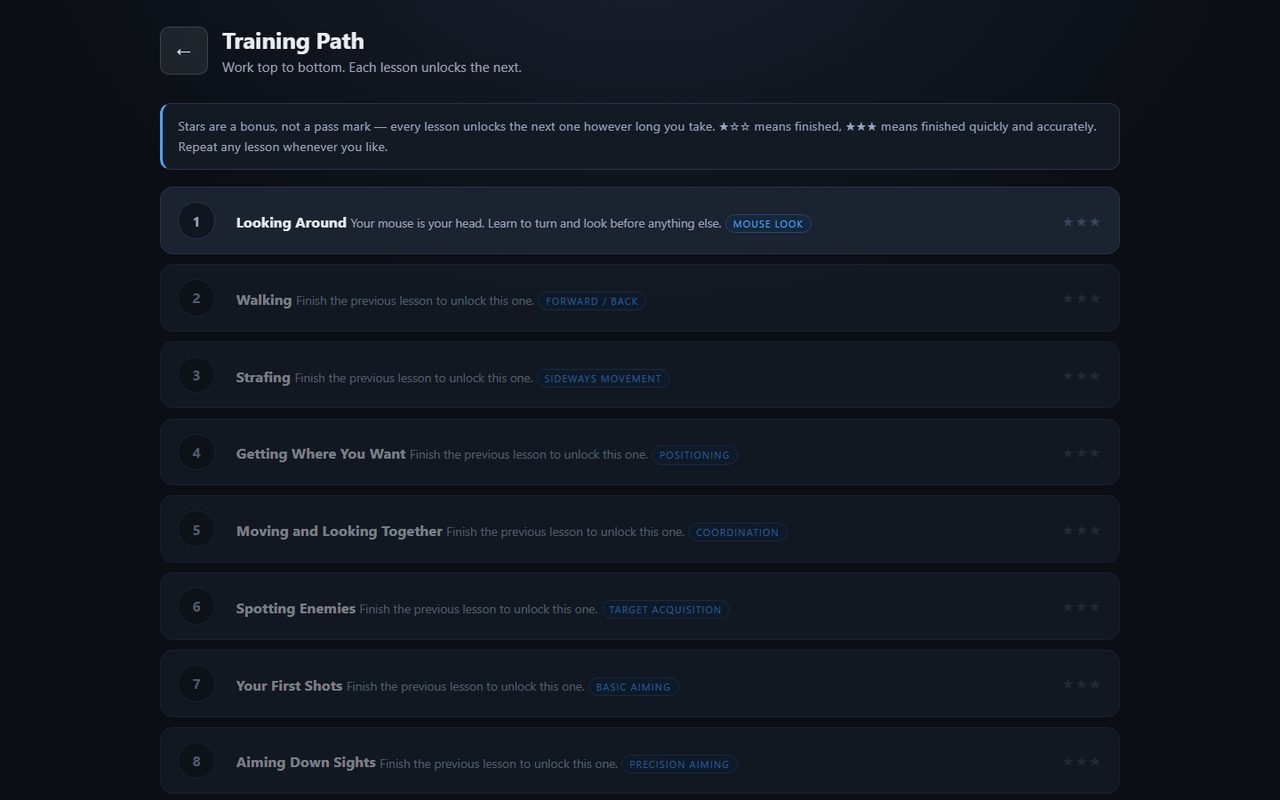Open Moving and Looking Together lesson
This screenshot has width=1280, height=800.
point(640,529)
